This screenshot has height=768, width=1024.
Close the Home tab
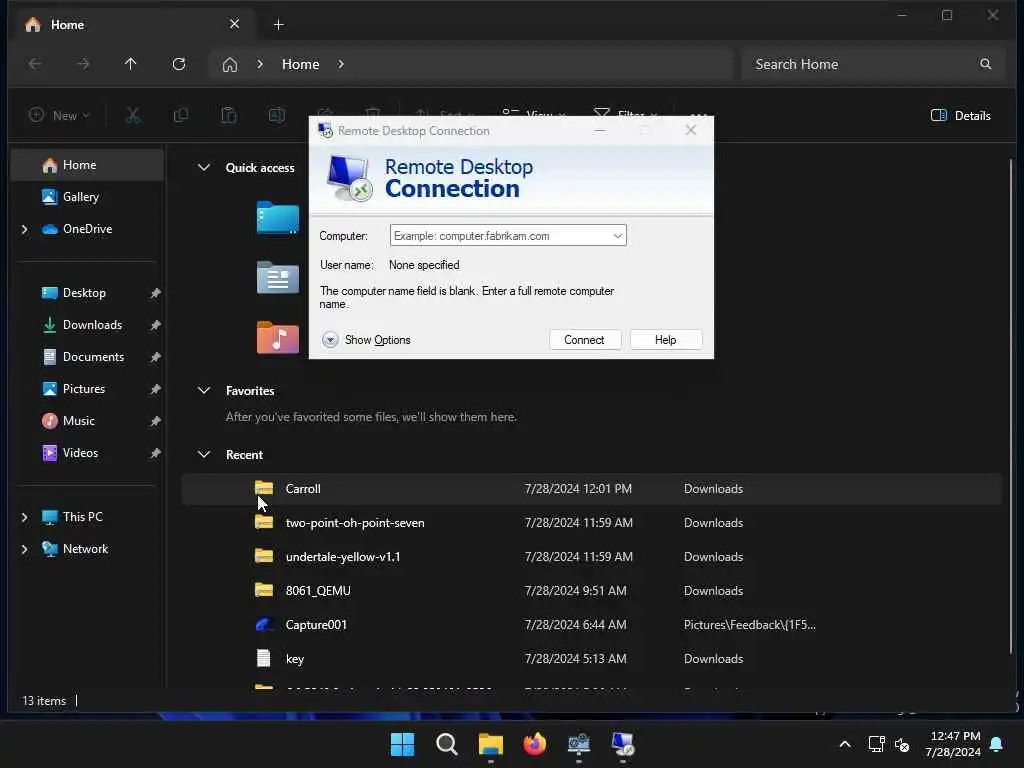(234, 24)
